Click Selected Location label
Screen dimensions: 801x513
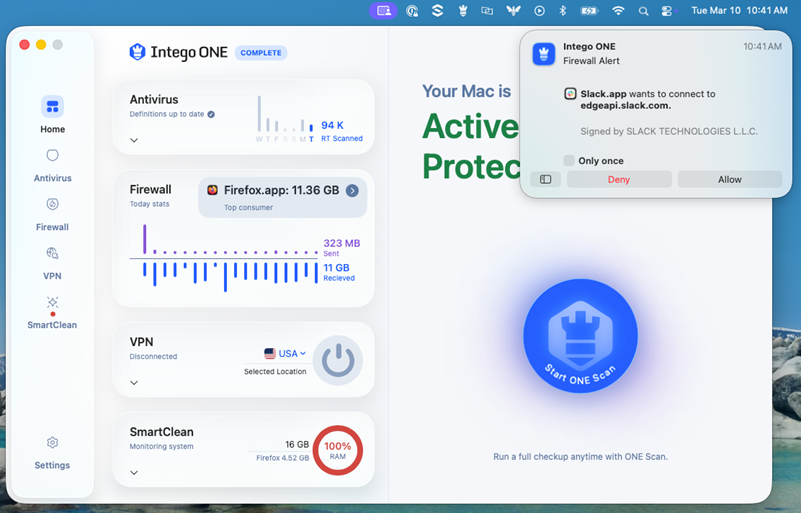click(x=275, y=371)
